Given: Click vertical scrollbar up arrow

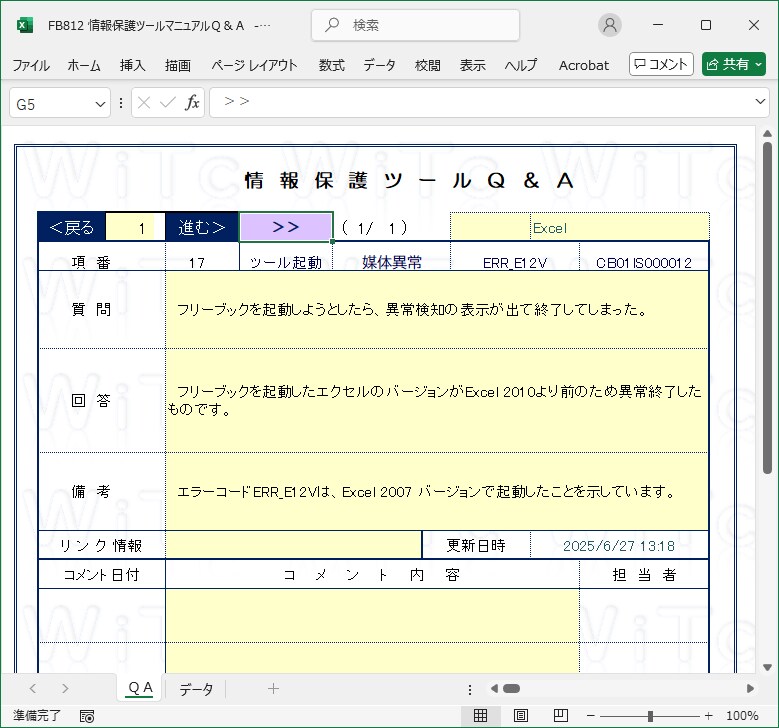Looking at the screenshot, I should (x=768, y=134).
